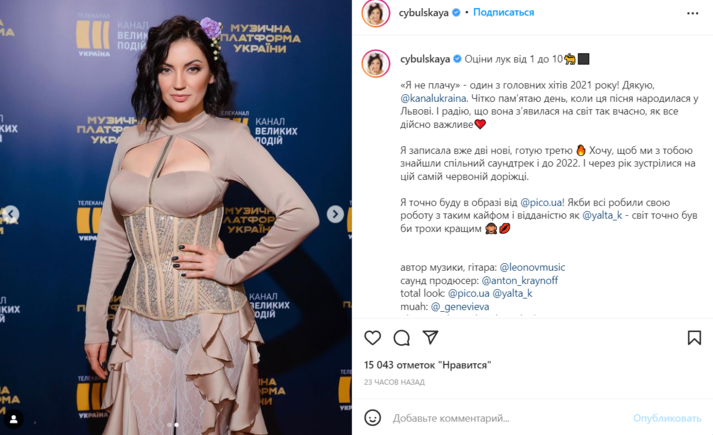Like the post with the heart icon

372,338
